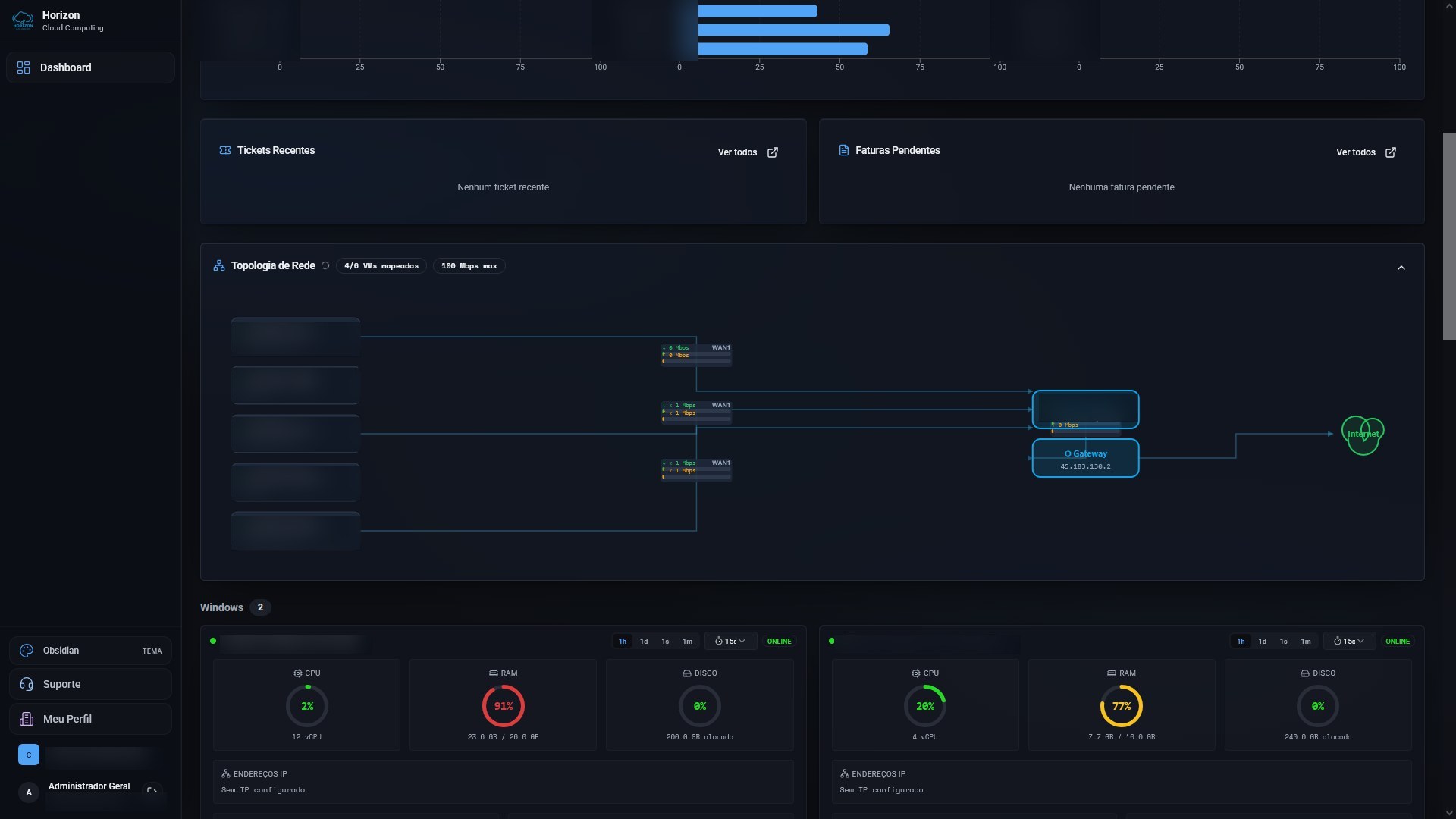Click RAM icon on first VM card

(494, 673)
